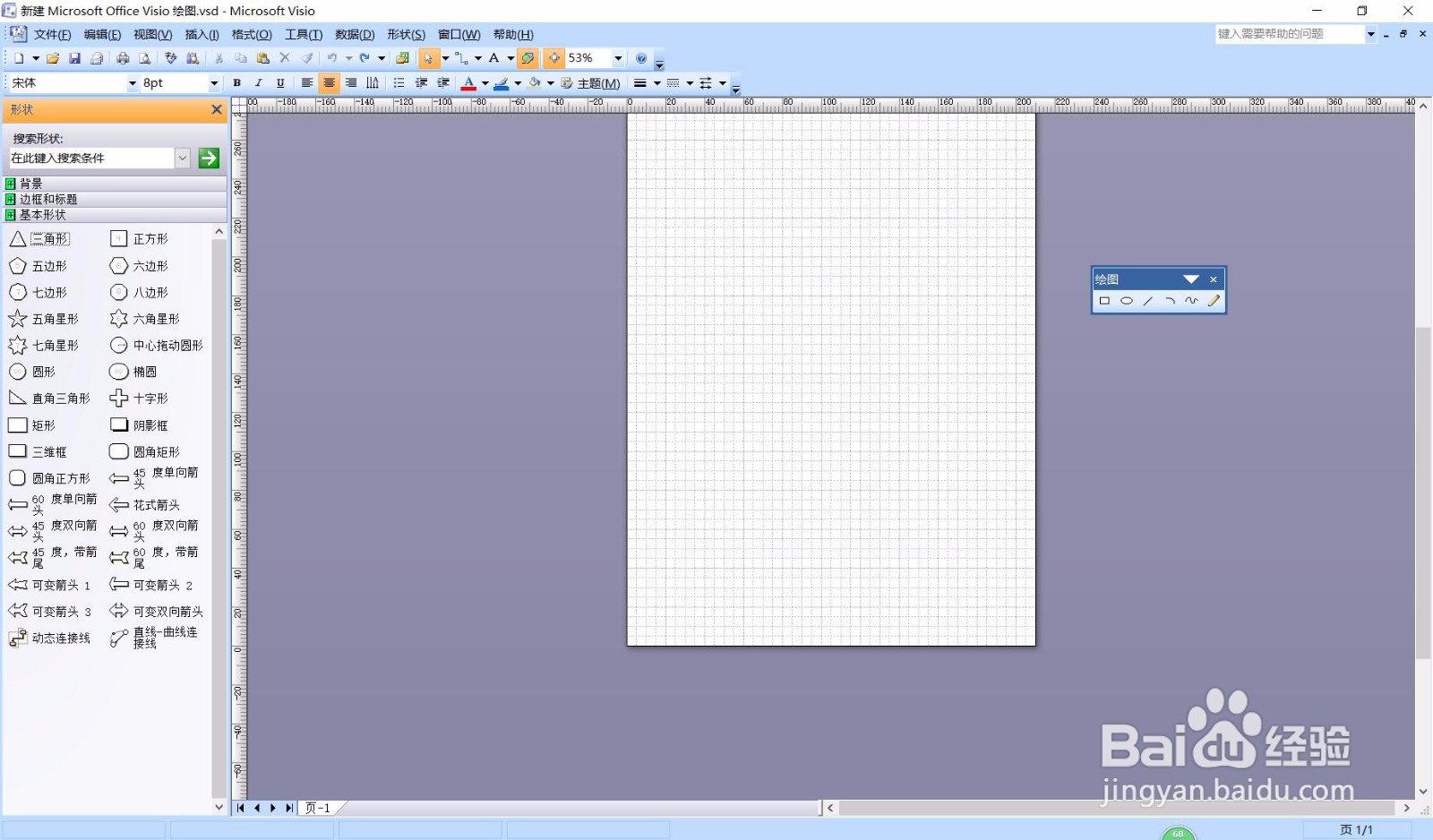
Task: Click the green search-shapes arrow button
Action: tap(209, 159)
